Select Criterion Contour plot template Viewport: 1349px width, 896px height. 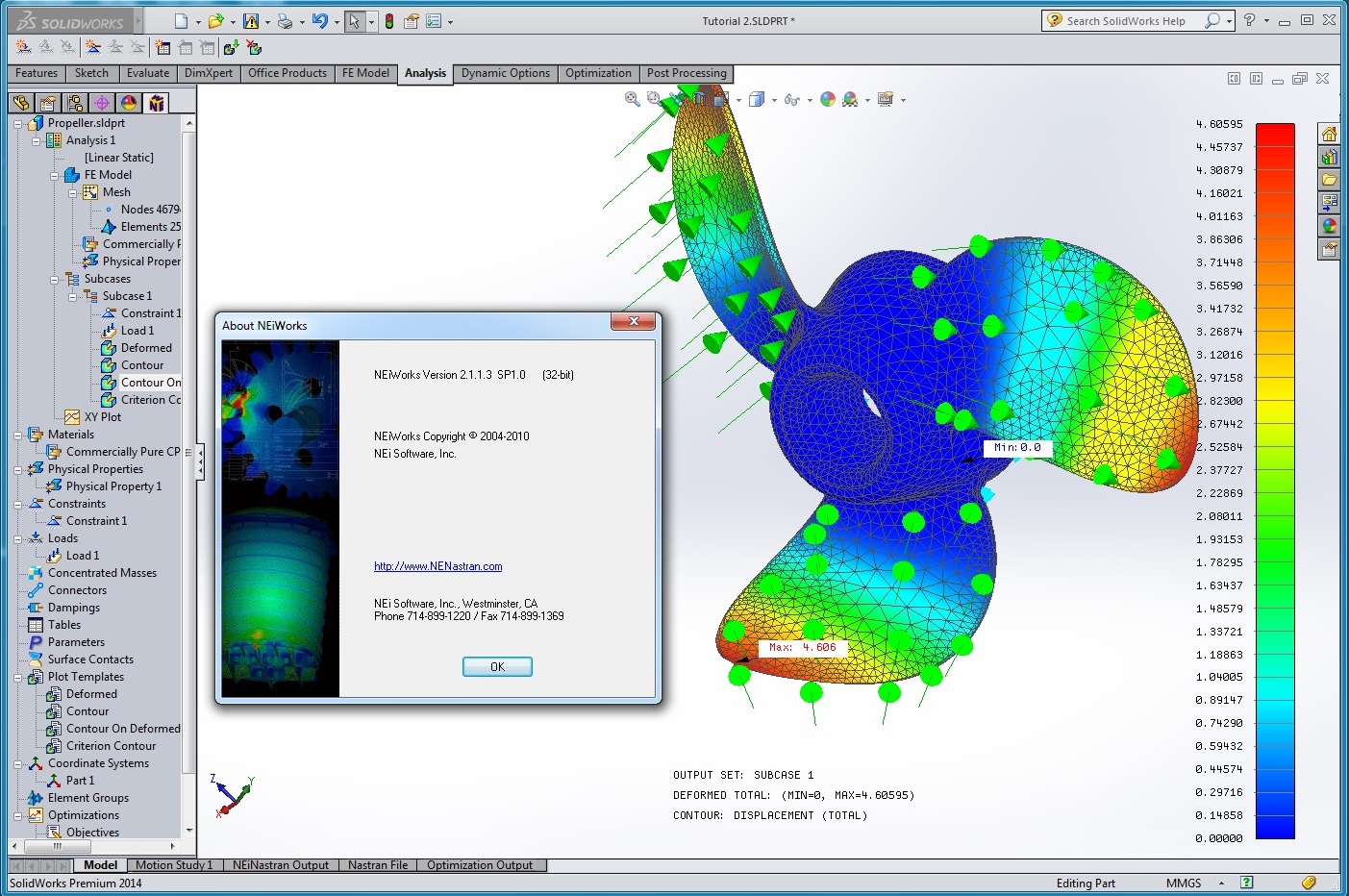[111, 746]
